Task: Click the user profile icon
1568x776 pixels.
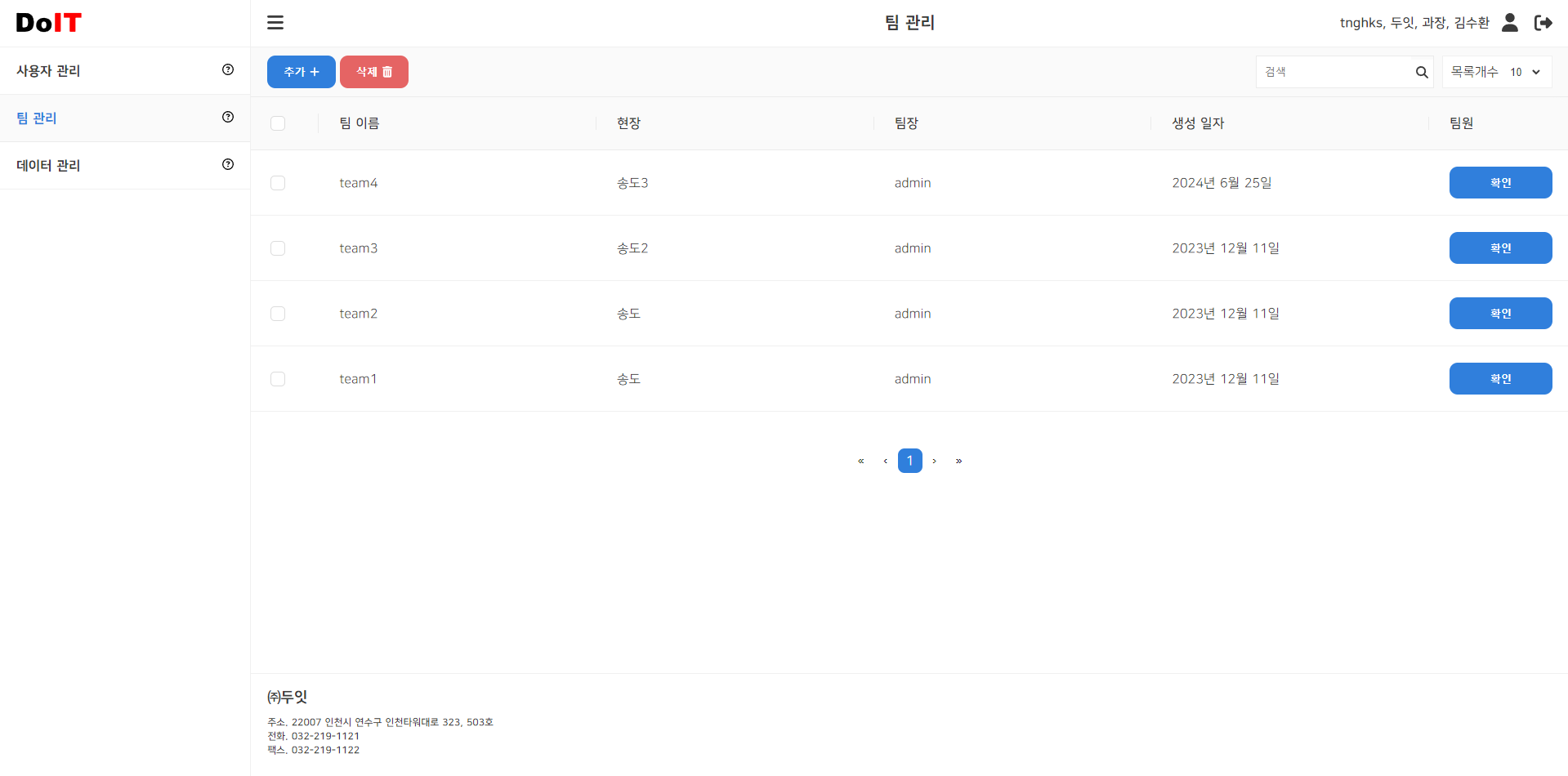Action: (x=1510, y=23)
